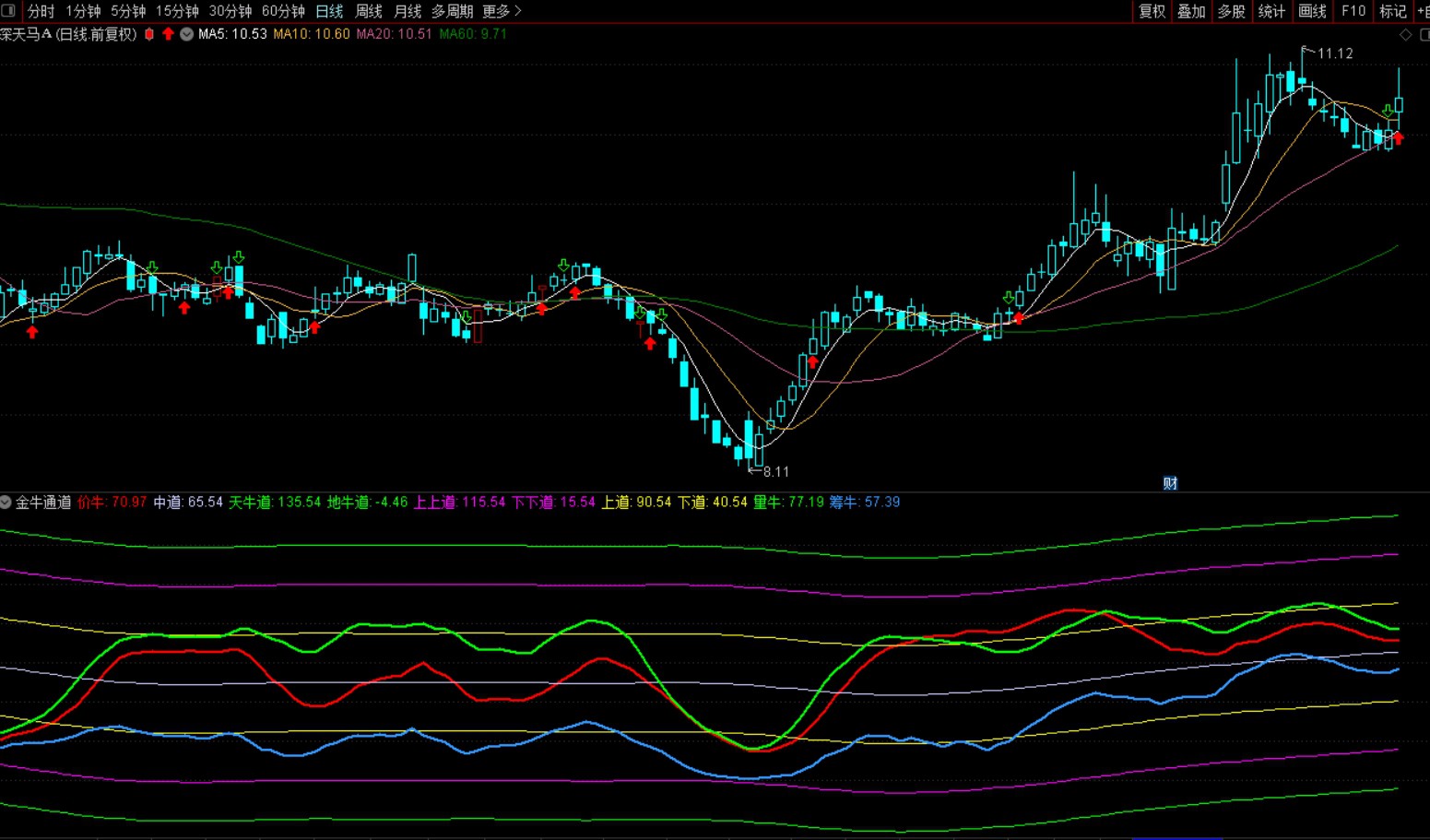This screenshot has width=1430, height=840.
Task: Select the 60分钟 period tab
Action: click(x=283, y=11)
